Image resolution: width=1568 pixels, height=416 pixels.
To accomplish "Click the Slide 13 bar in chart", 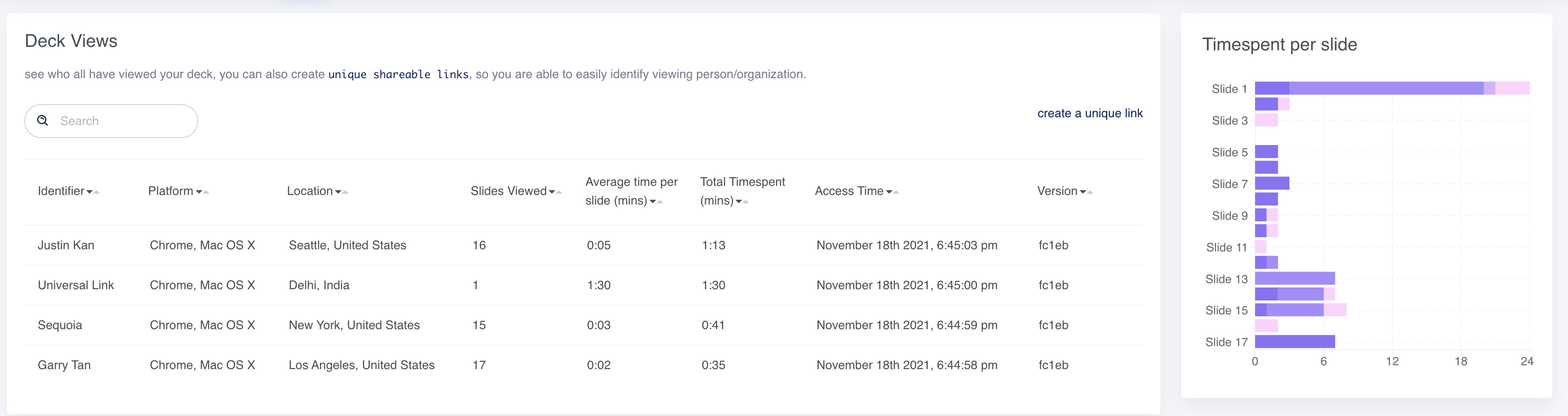I will pos(1295,278).
